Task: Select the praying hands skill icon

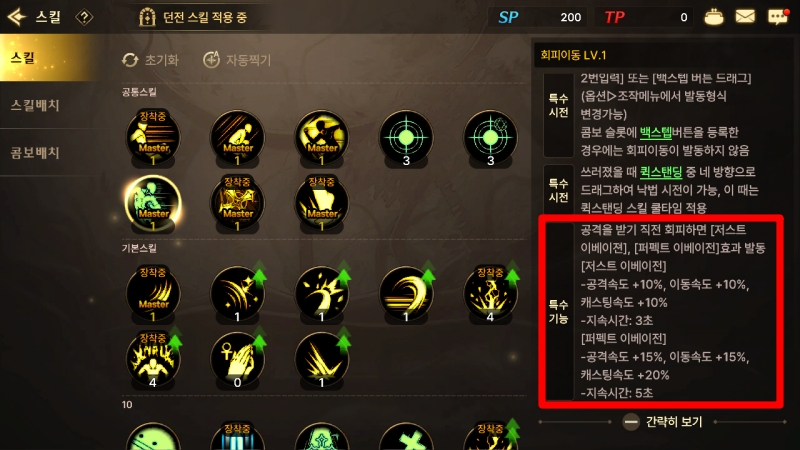Action: [237, 359]
